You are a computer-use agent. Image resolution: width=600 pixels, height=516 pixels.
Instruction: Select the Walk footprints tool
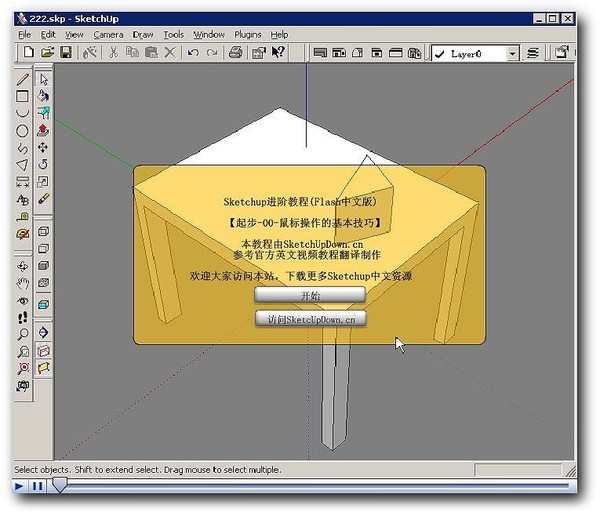click(x=23, y=318)
